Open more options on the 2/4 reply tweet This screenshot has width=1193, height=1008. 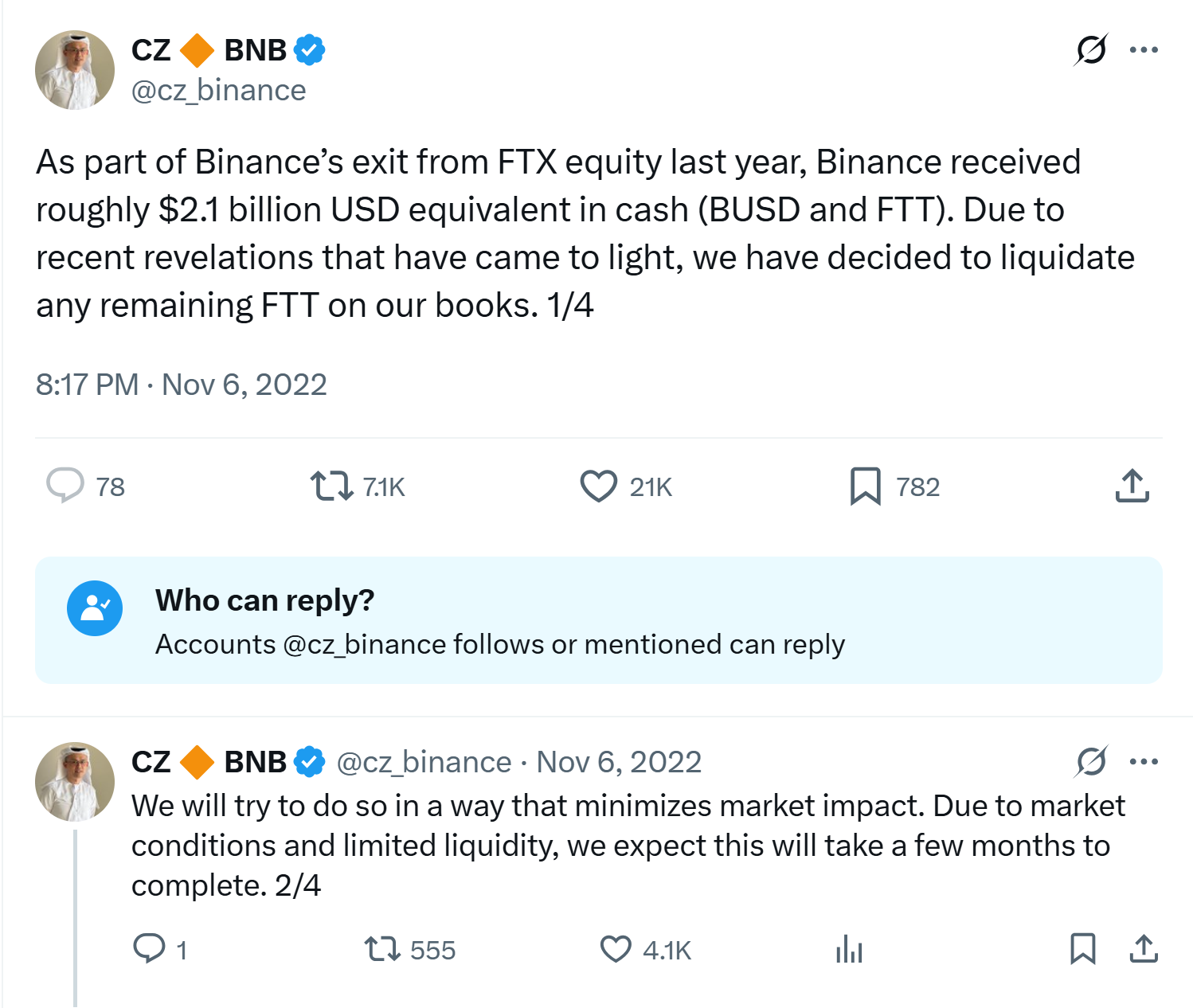point(1144,762)
